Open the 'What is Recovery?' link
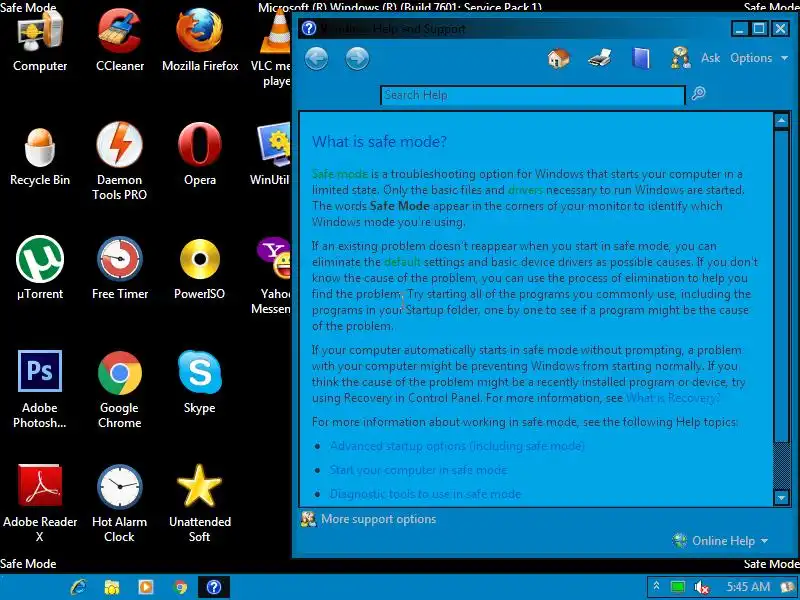This screenshot has height=600, width=800. [x=673, y=398]
